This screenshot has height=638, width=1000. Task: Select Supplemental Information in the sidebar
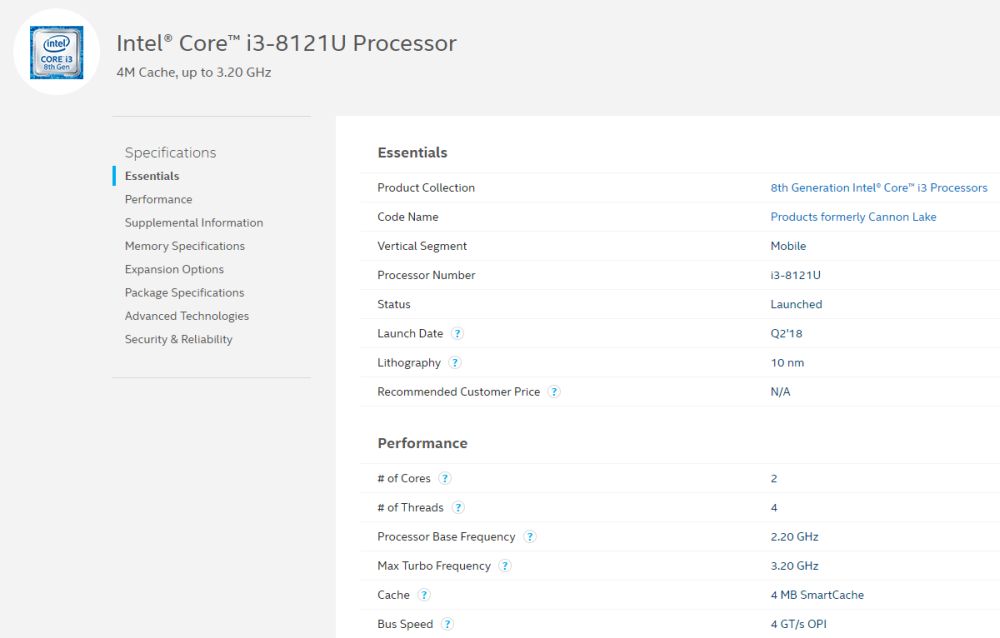click(x=193, y=222)
